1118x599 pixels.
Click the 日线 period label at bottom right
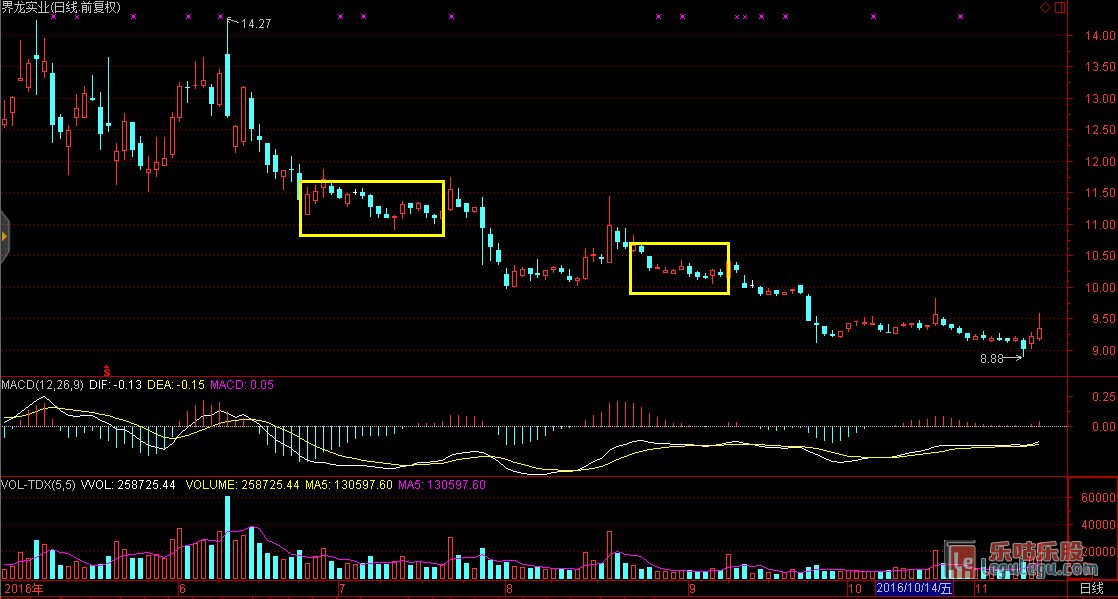click(1093, 590)
